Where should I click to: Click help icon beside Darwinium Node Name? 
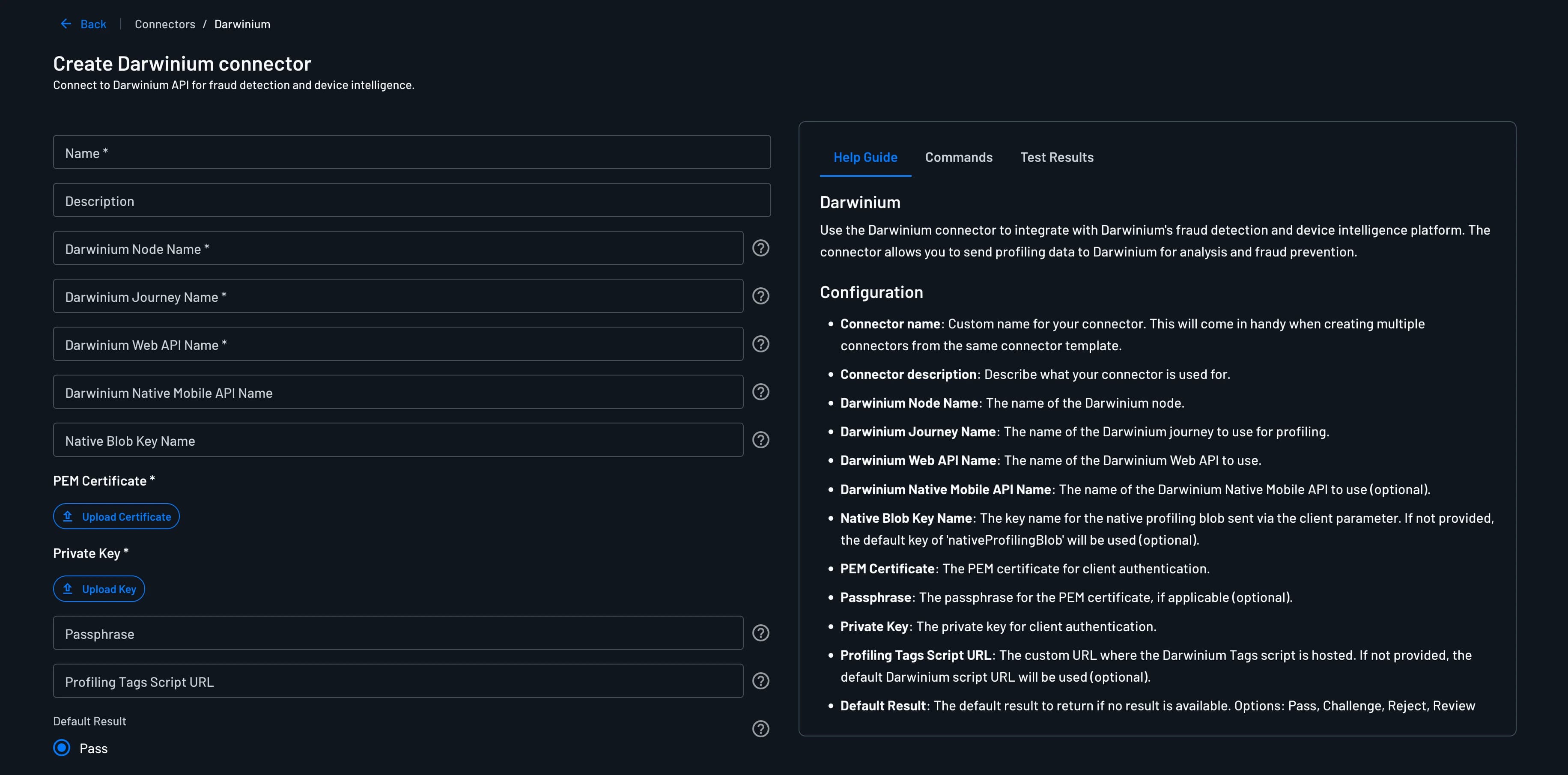click(x=760, y=248)
